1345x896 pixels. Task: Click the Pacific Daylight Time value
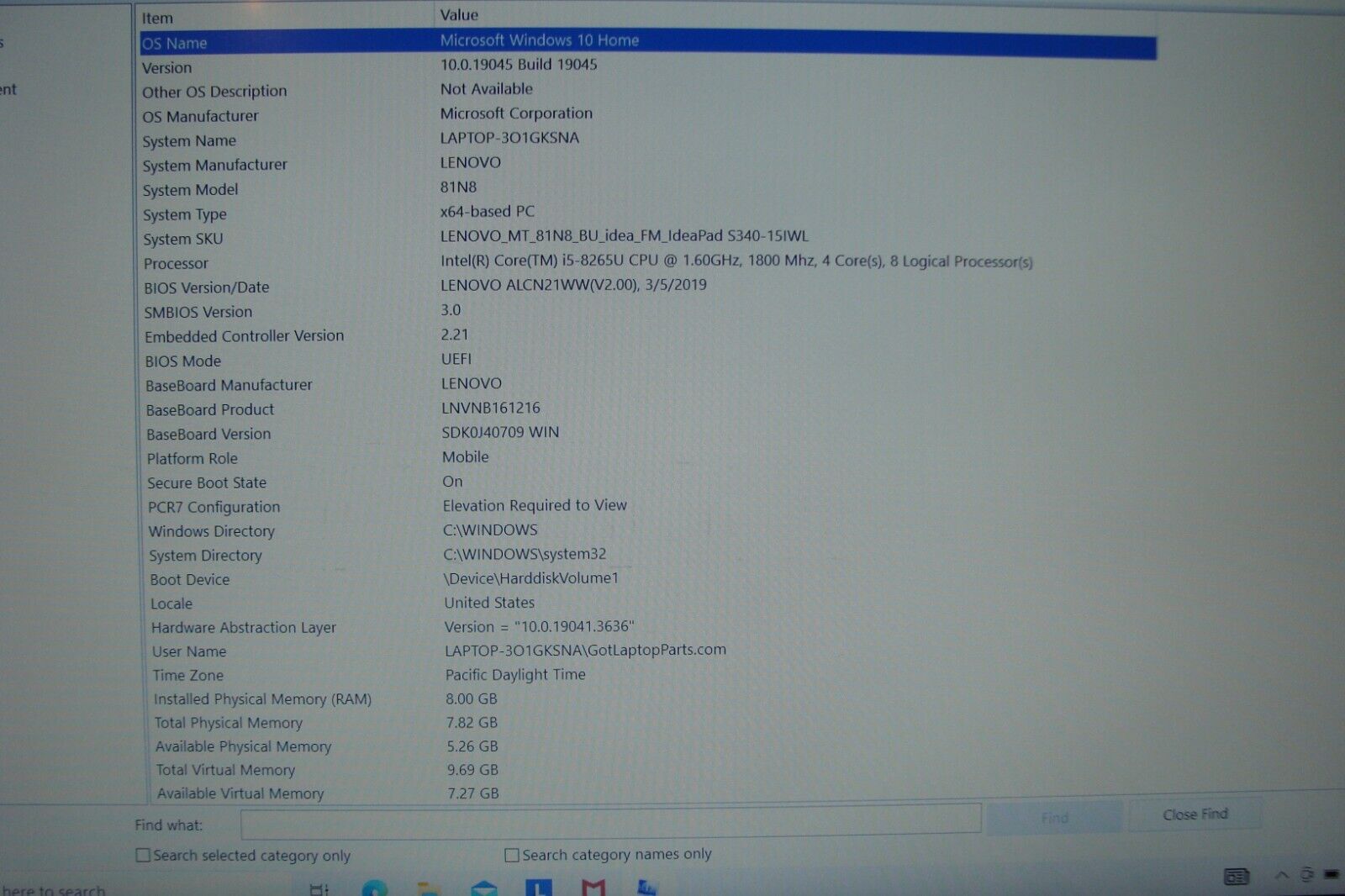tap(515, 675)
